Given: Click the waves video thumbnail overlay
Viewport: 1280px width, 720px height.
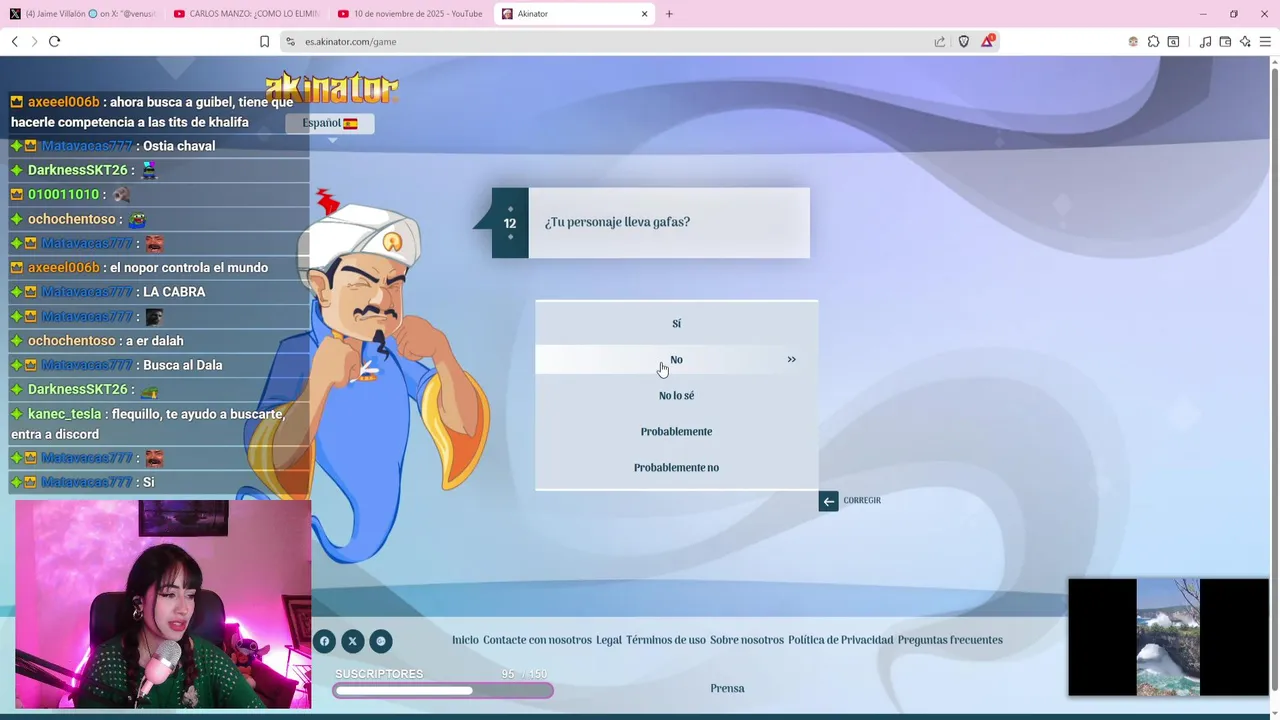Looking at the screenshot, I should point(1168,637).
